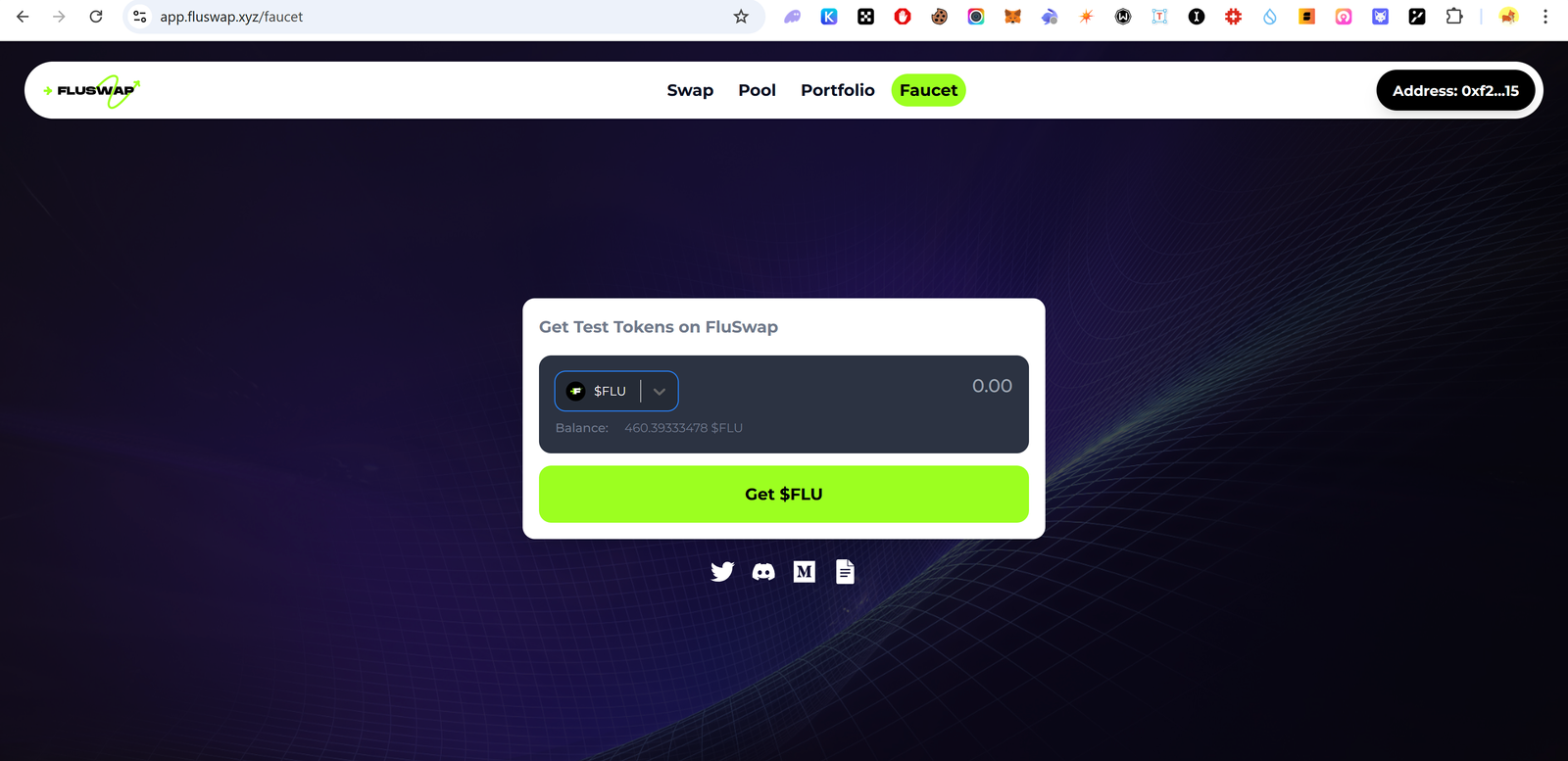The height and width of the screenshot is (761, 1568).
Task: Click the wallet Address 0xf2...15 button
Action: 1455,90
